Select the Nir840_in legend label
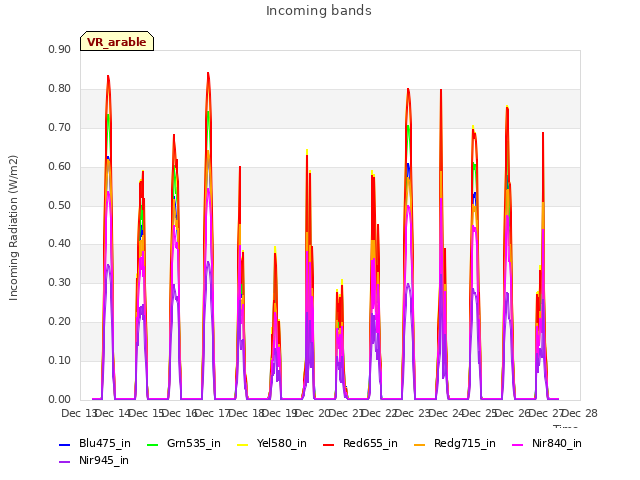The height and width of the screenshot is (480, 640). 557,443
